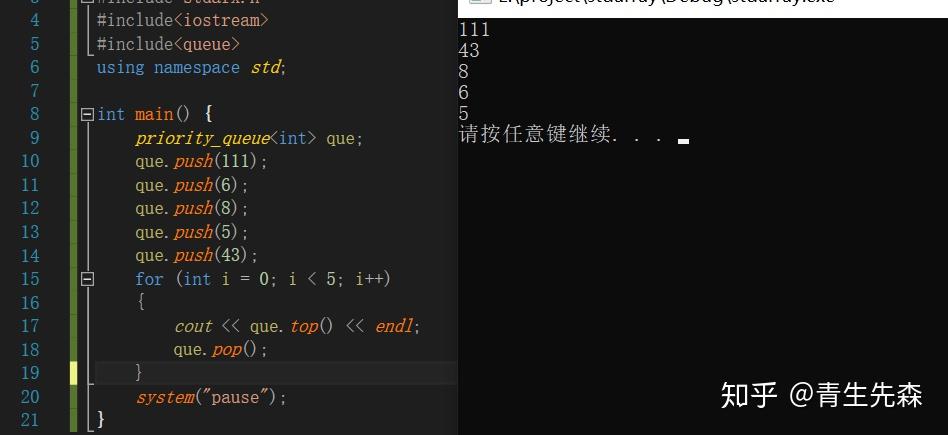Screen dimensions: 948x435
Task: Click line number 18 in the gutter
Action: click(x=30, y=350)
